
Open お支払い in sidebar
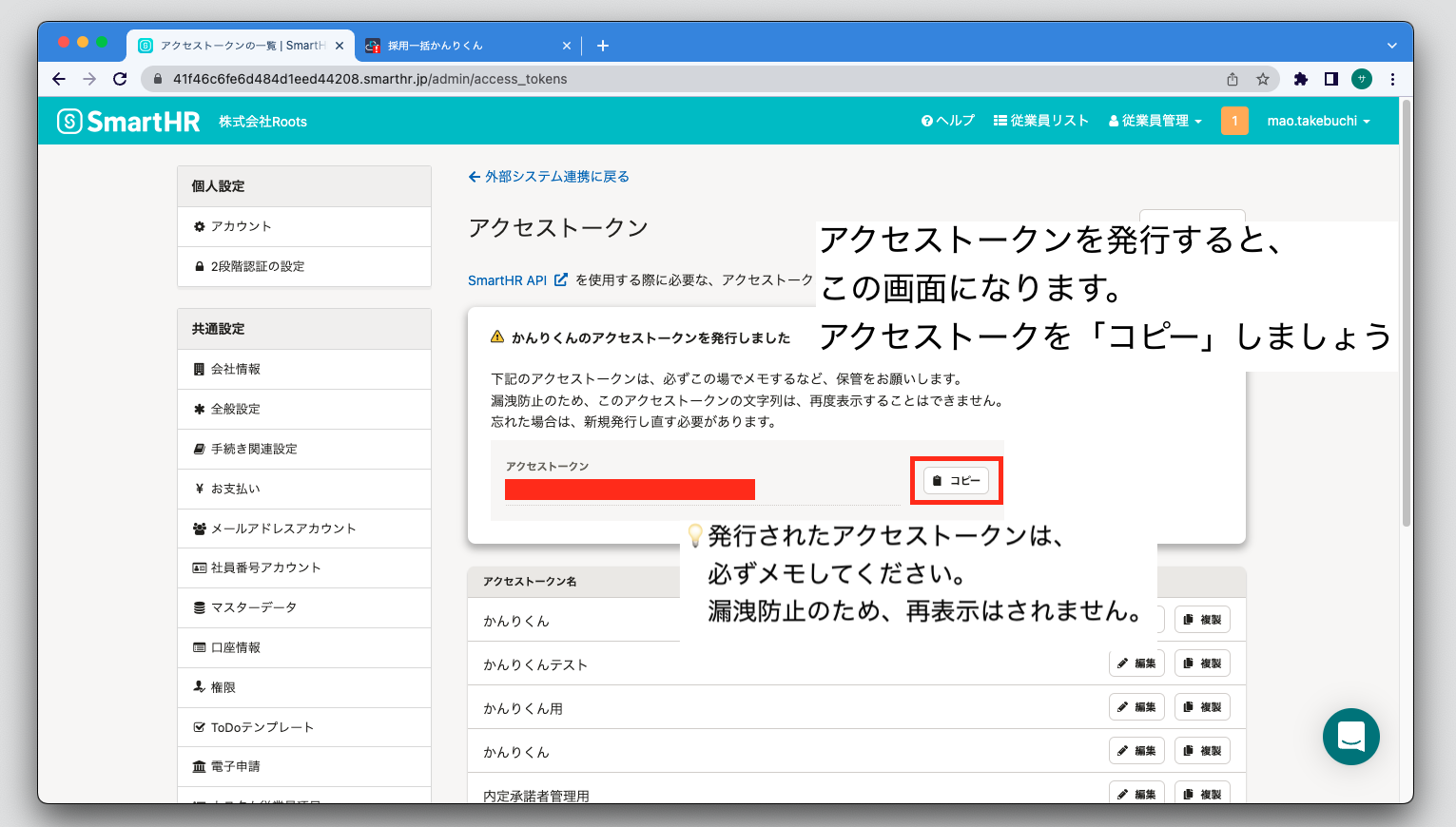tap(304, 489)
